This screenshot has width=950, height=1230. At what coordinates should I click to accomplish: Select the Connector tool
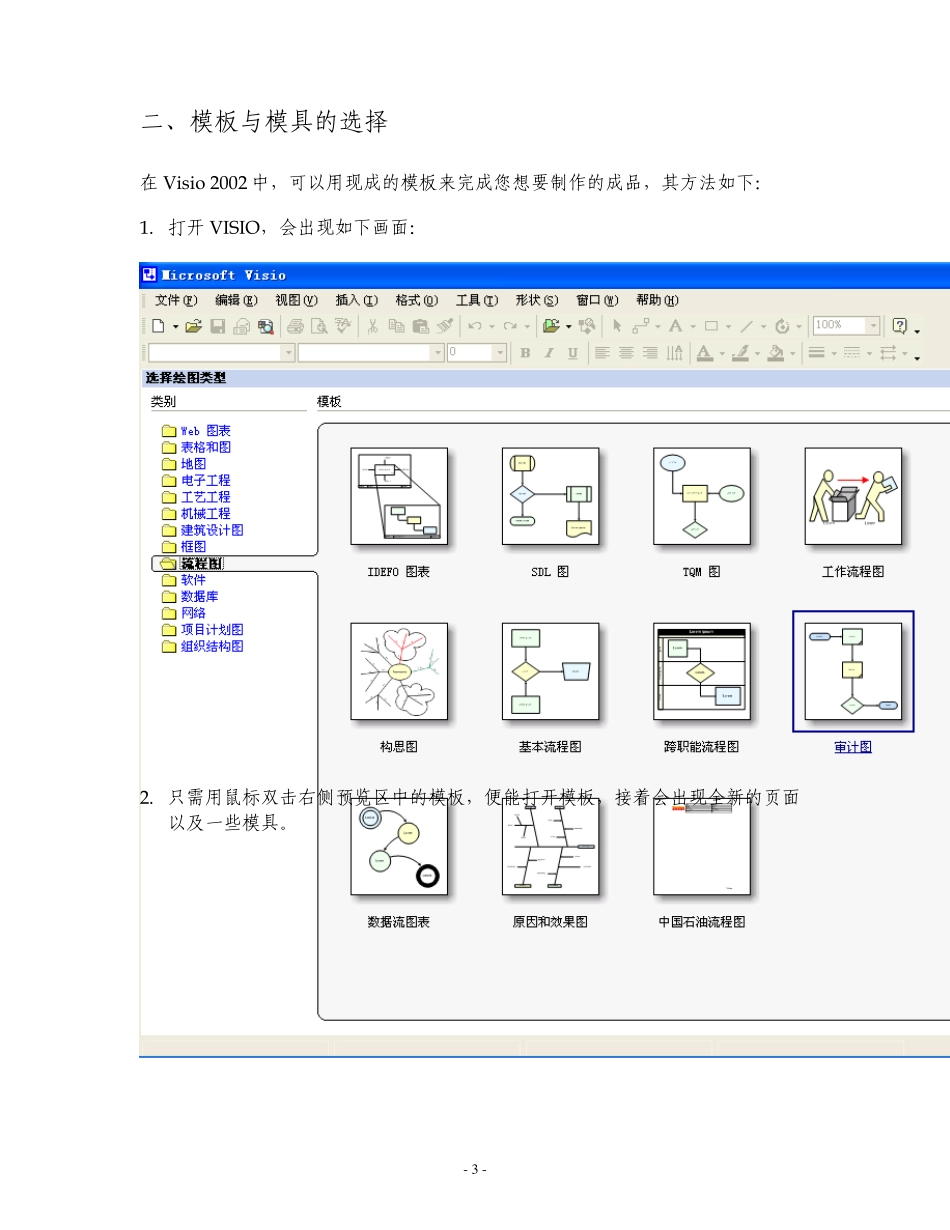pyautogui.click(x=641, y=326)
